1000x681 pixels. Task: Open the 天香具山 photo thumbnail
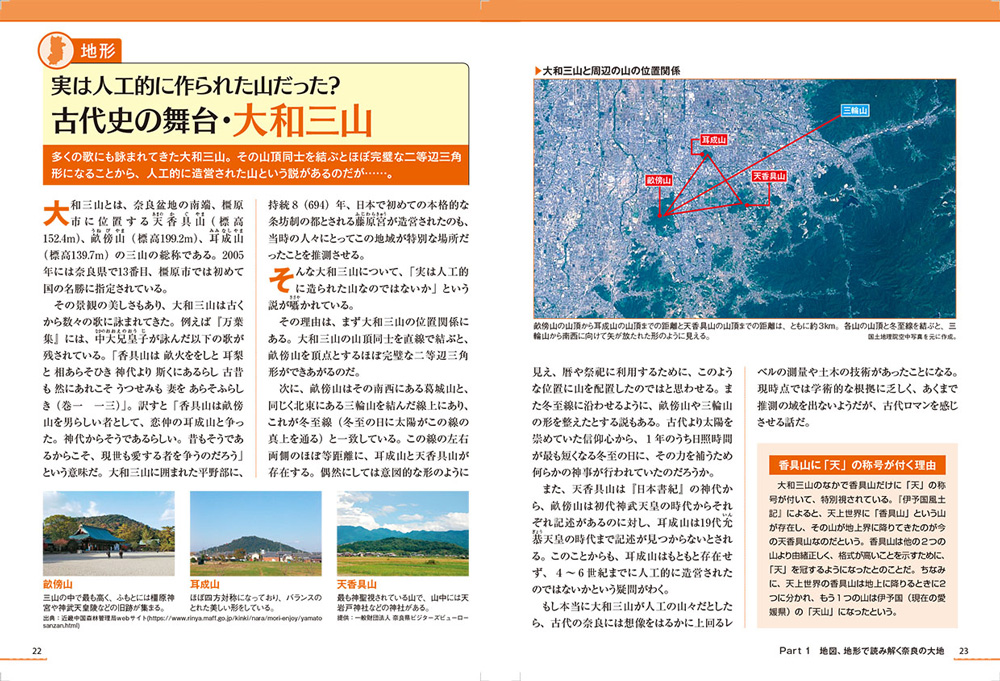402,534
